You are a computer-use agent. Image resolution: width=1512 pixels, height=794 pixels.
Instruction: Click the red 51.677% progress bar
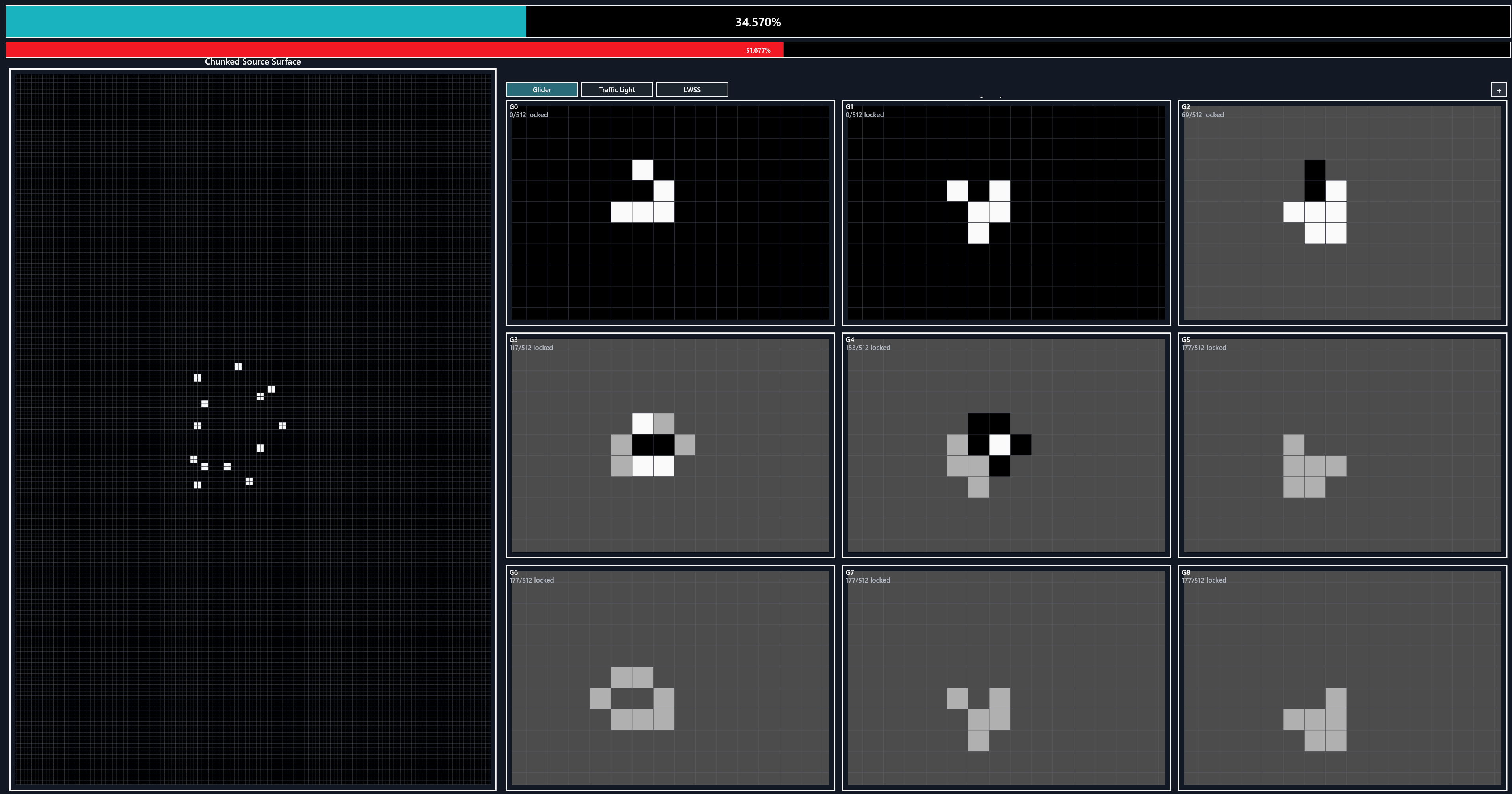[x=758, y=50]
